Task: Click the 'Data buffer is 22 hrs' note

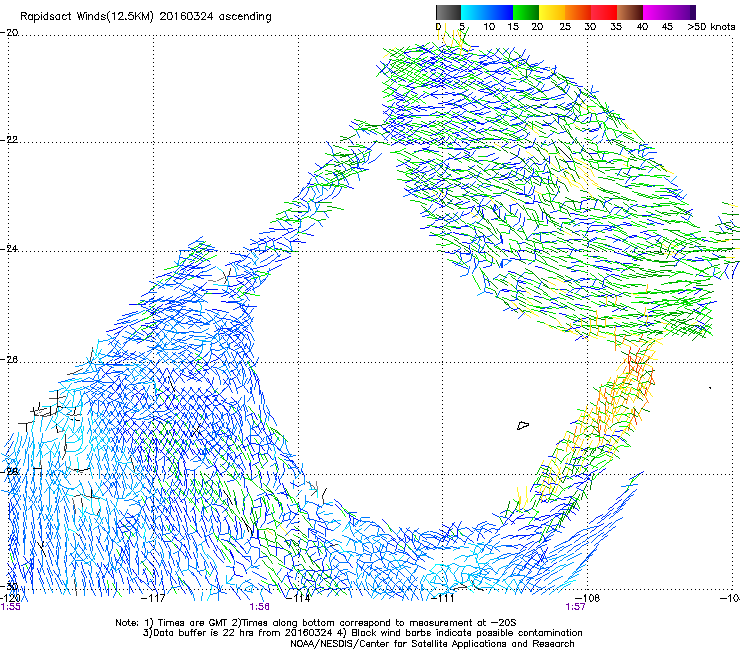Action: 362,633
